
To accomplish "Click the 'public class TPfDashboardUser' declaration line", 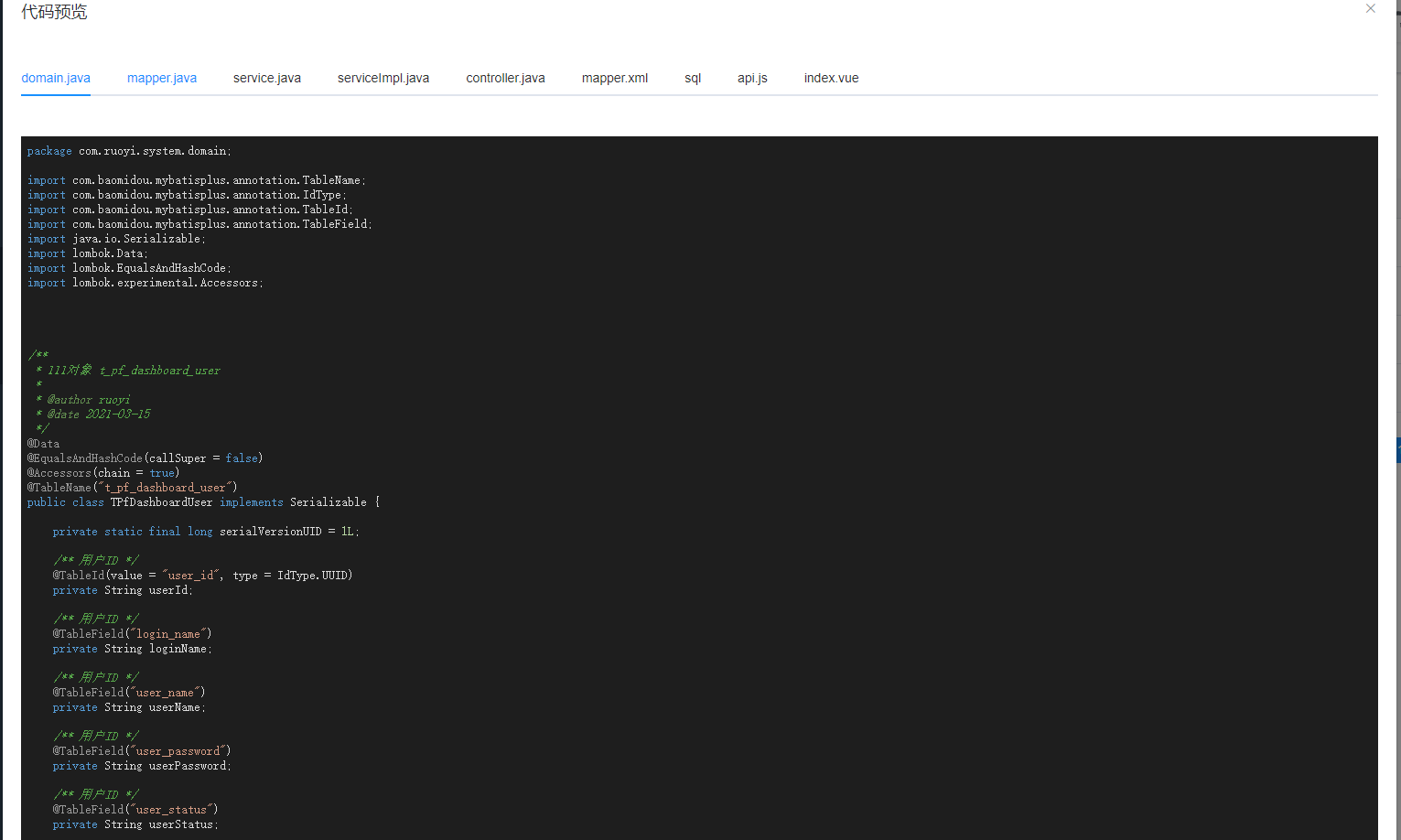I will click(x=203, y=502).
